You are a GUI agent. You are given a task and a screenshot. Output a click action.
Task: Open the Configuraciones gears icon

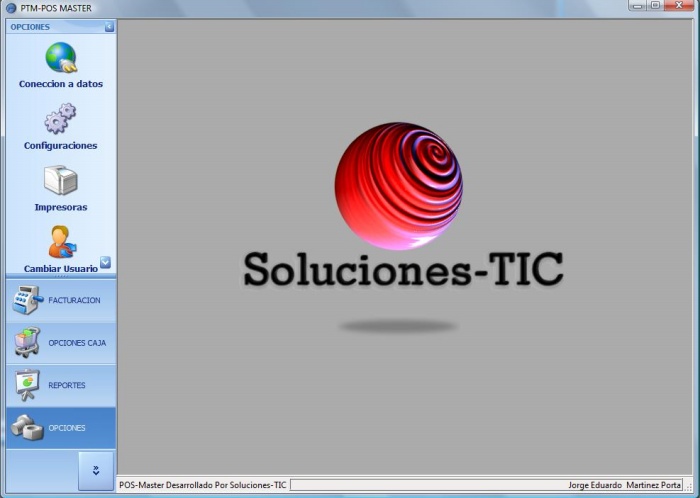click(60, 118)
